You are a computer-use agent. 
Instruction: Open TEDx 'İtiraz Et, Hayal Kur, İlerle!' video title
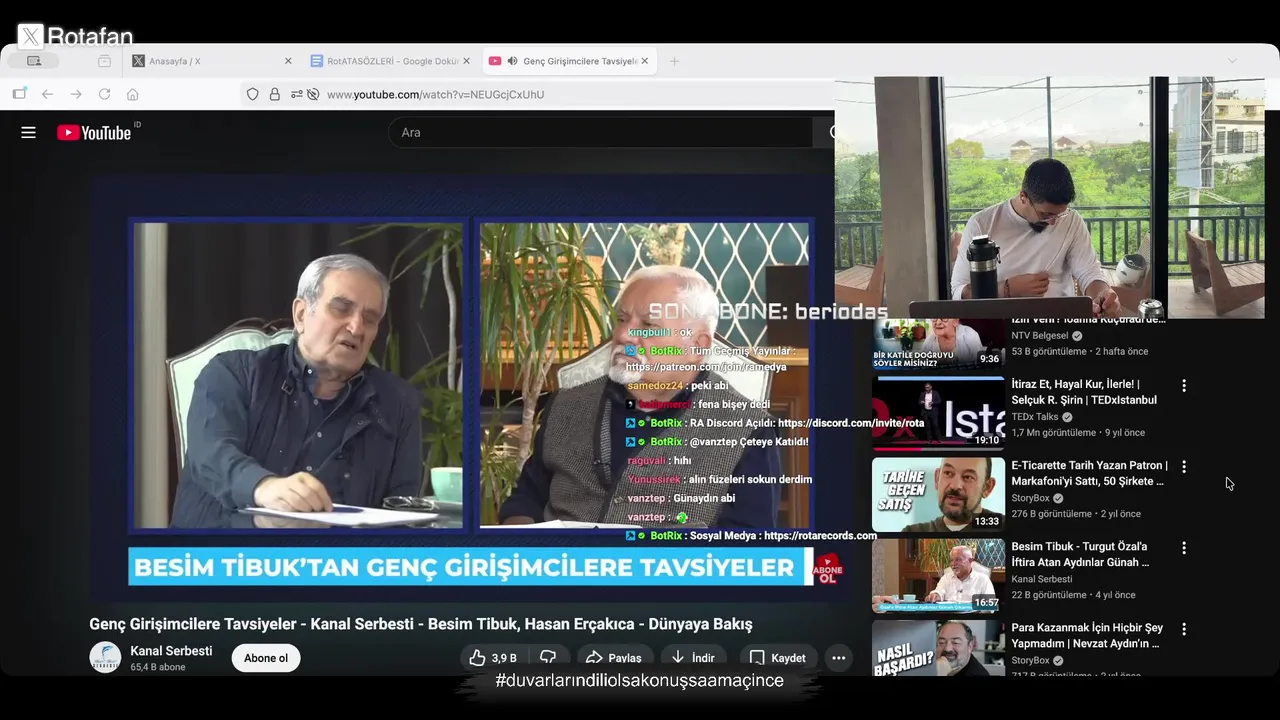[x=1084, y=392]
